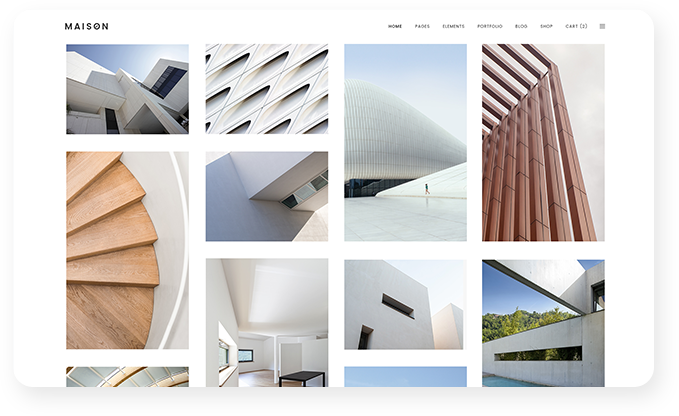This screenshot has width=679, height=416.
Task: Visit the Blog link
Action: point(521,26)
